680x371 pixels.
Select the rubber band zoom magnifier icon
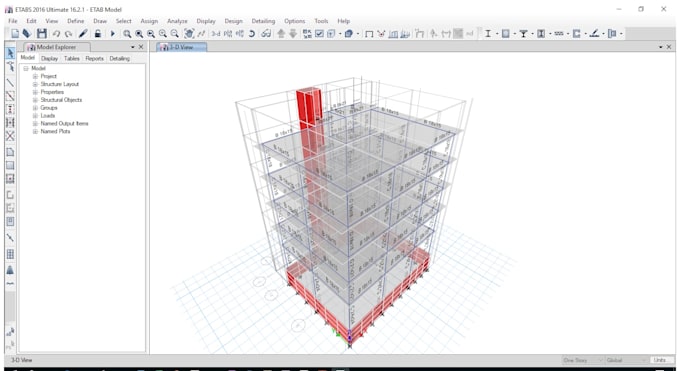pos(127,33)
